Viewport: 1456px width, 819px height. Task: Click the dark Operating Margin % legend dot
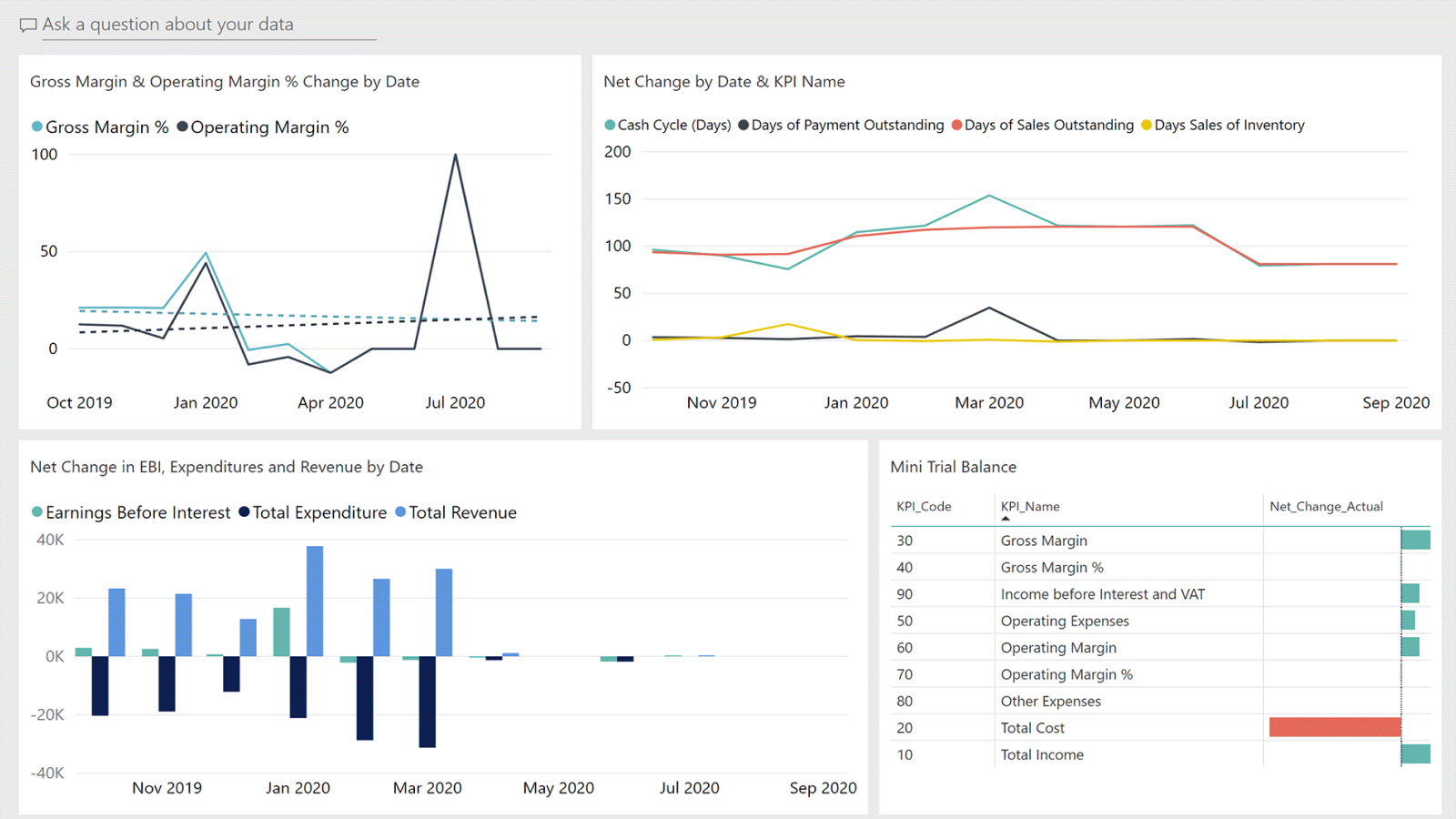pos(182,127)
